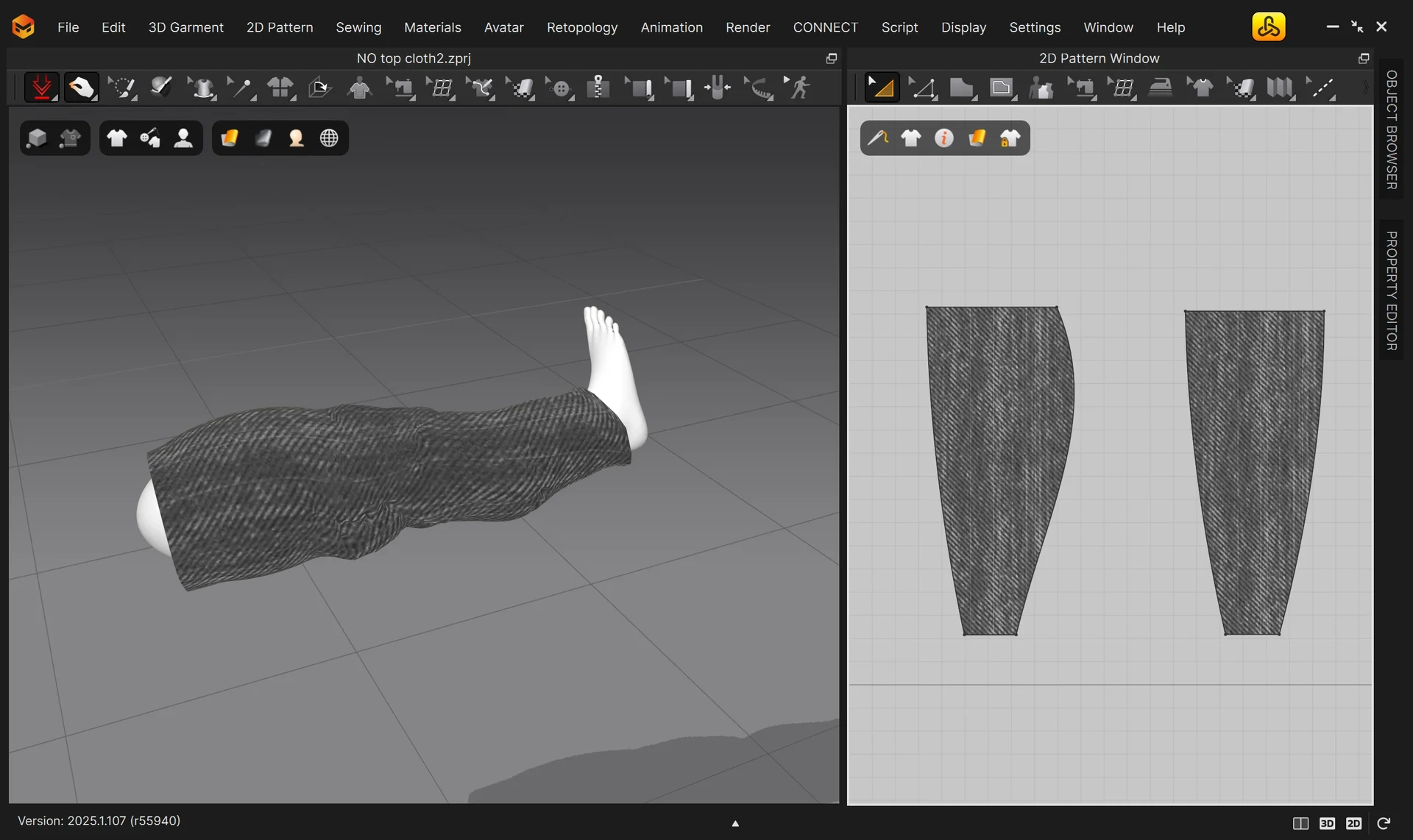The image size is (1413, 840).
Task: Click the yellow CLO-SET Connect button
Action: [1269, 27]
